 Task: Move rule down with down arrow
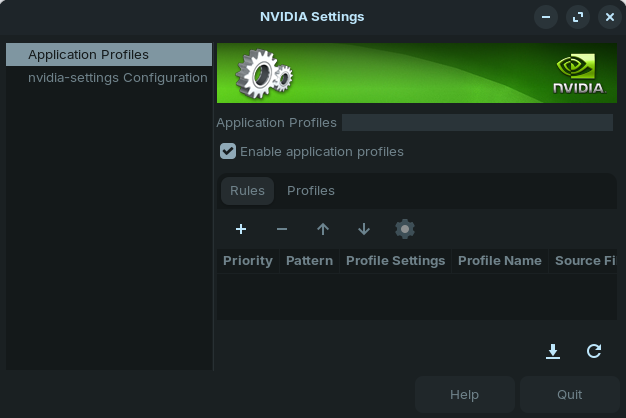click(364, 229)
